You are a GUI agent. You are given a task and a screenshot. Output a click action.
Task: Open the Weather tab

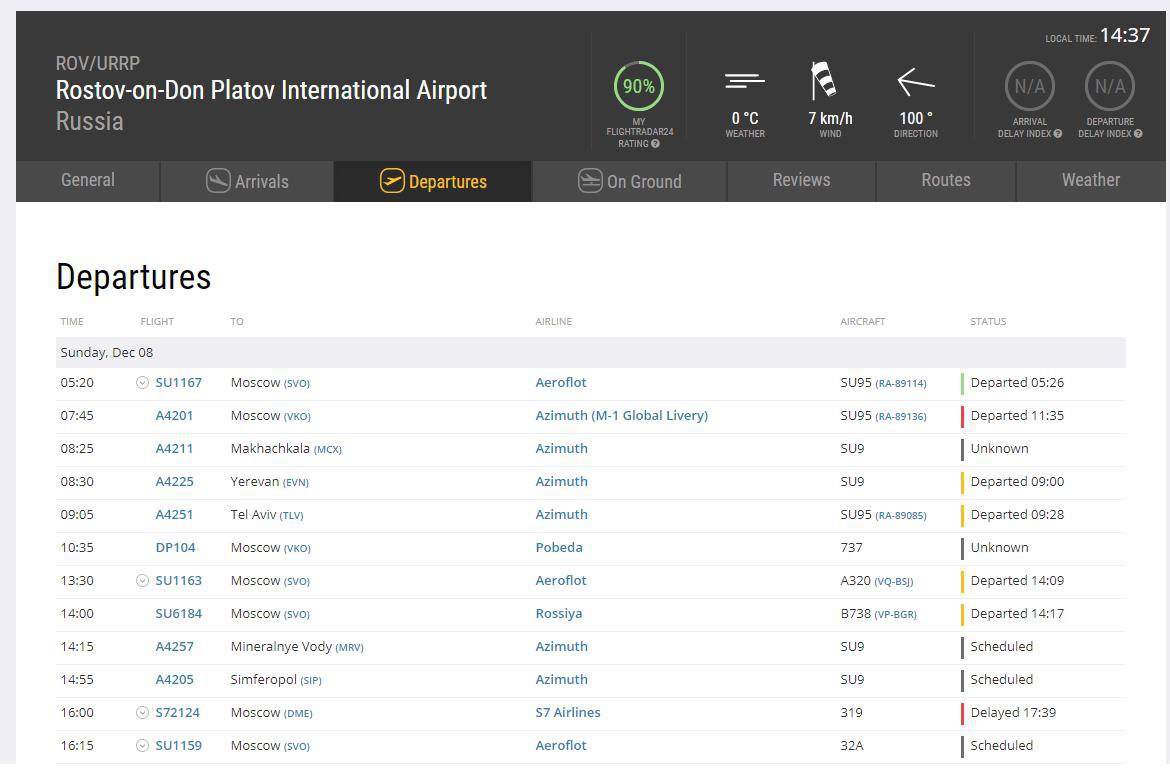point(1090,181)
